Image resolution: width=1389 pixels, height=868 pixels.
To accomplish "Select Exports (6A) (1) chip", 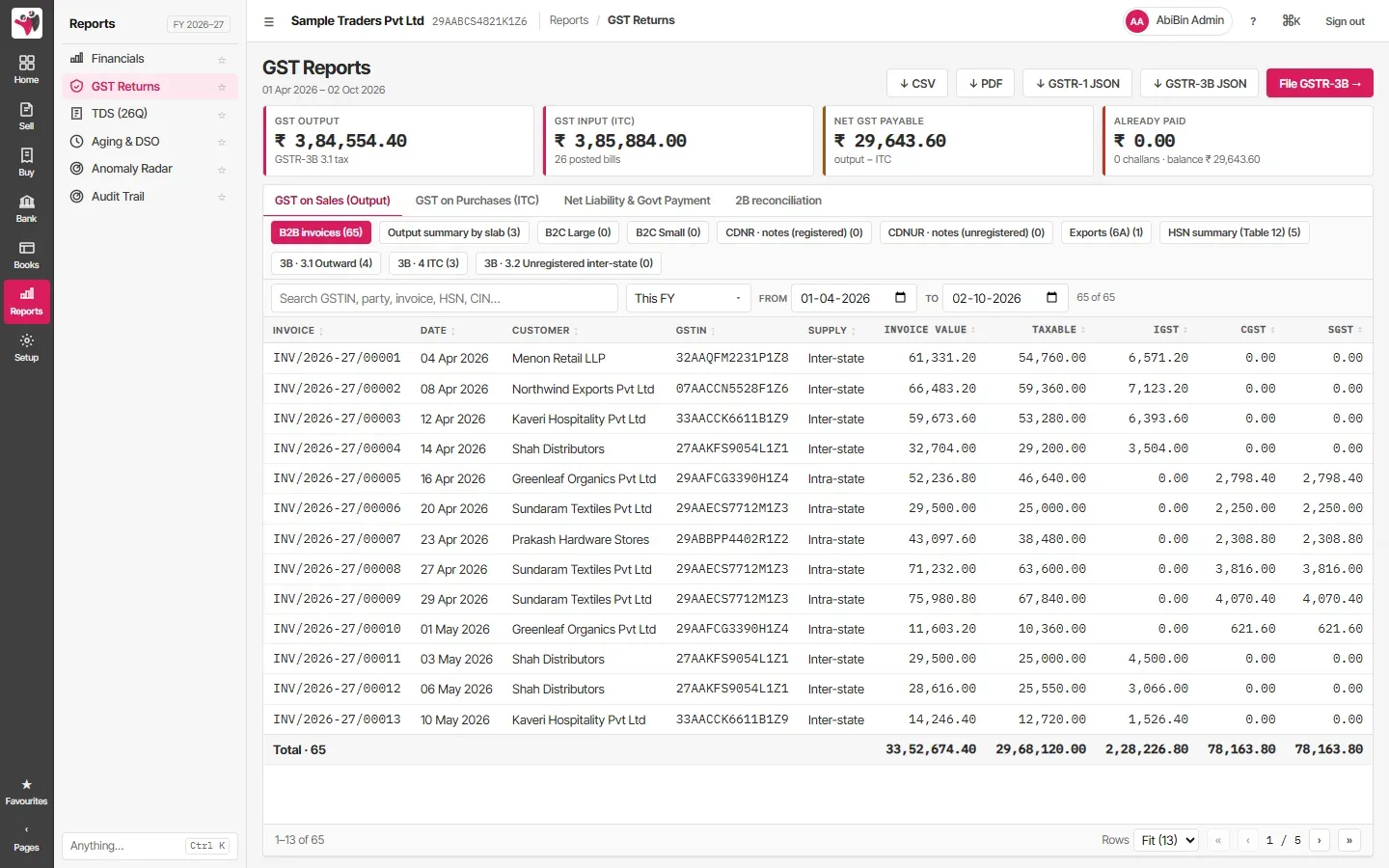I will [x=1105, y=232].
